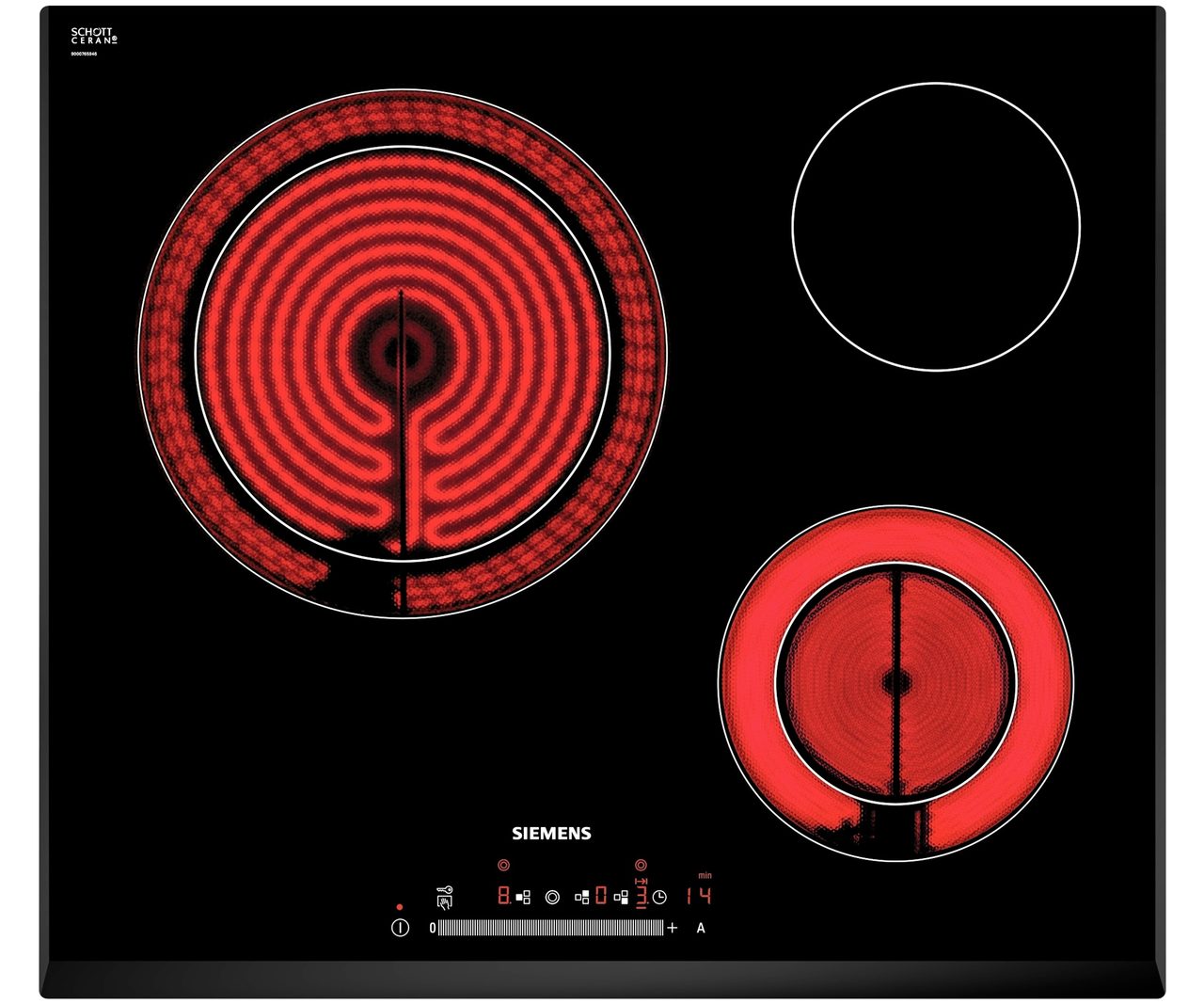The height and width of the screenshot is (1004, 1204).
Task: Tap the left zone heat level 8 display
Action: (x=504, y=896)
